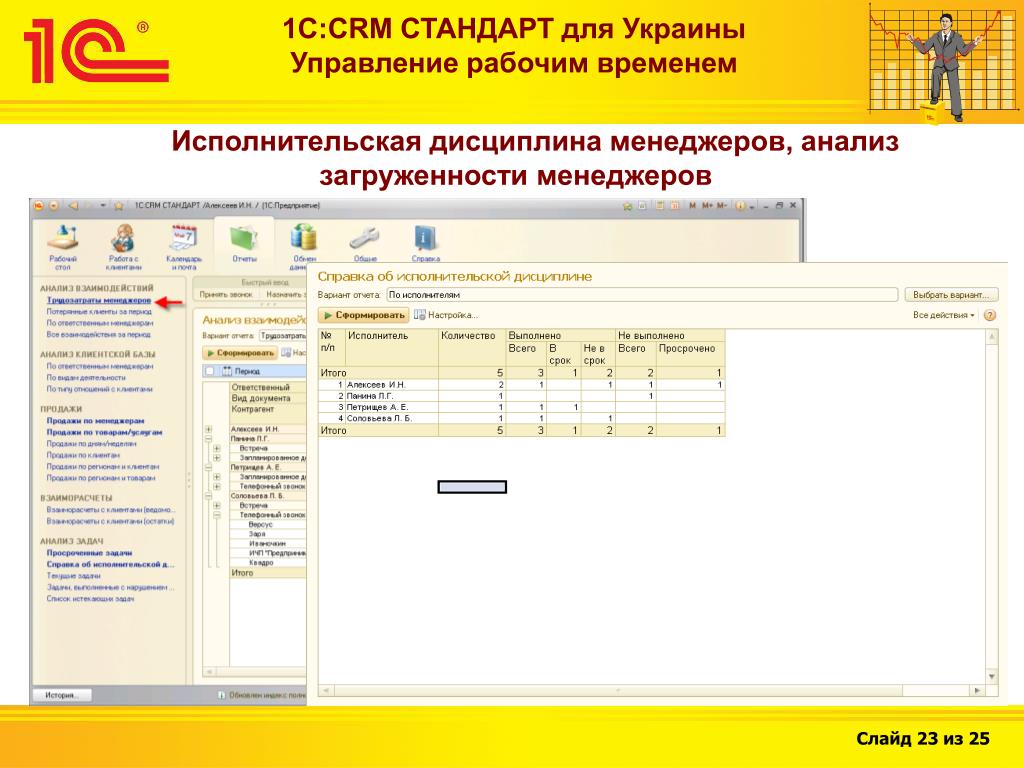Image resolution: width=1024 pixels, height=768 pixels.
Task: Open the История button
Action: 62,695
